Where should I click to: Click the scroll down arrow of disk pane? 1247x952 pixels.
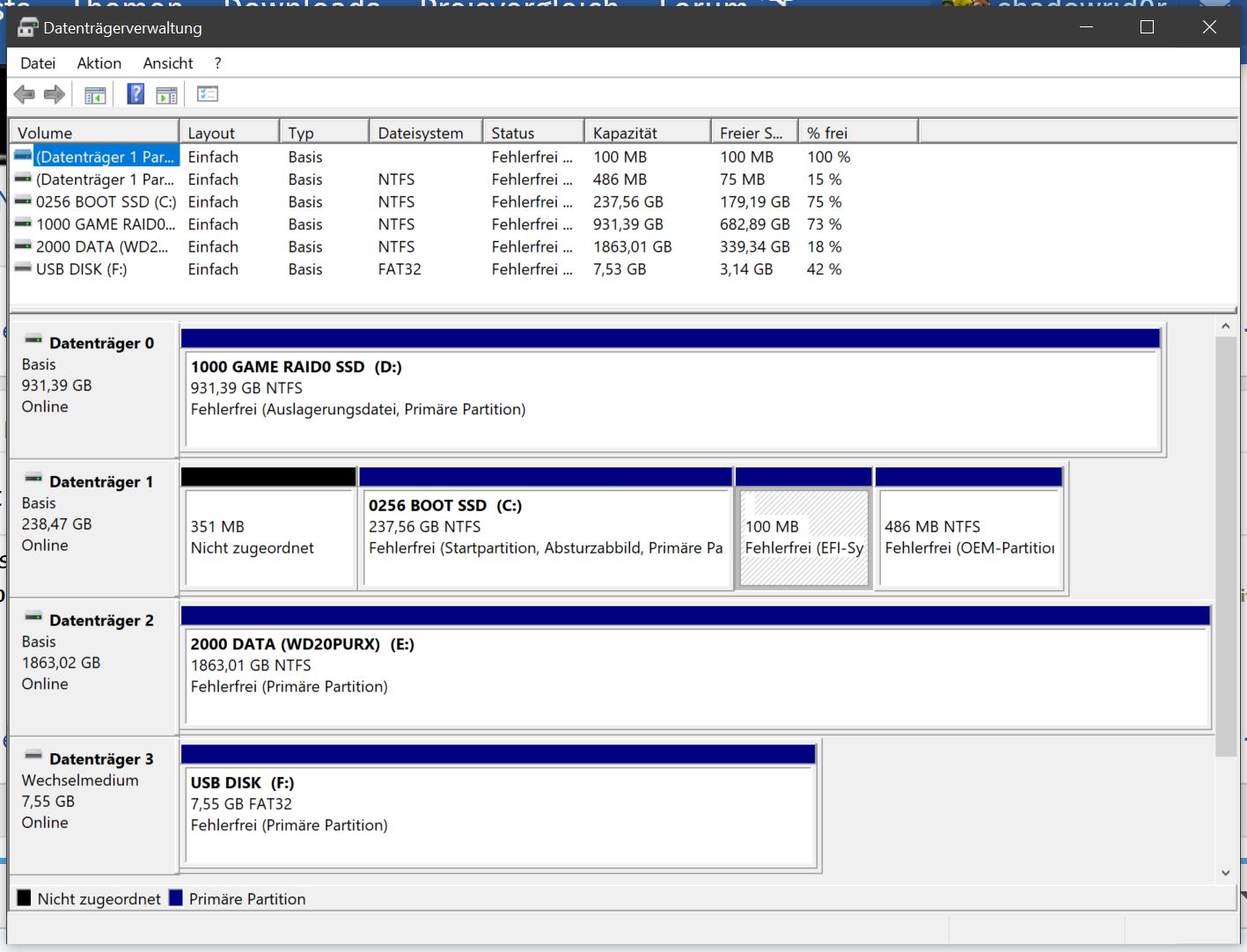point(1225,873)
